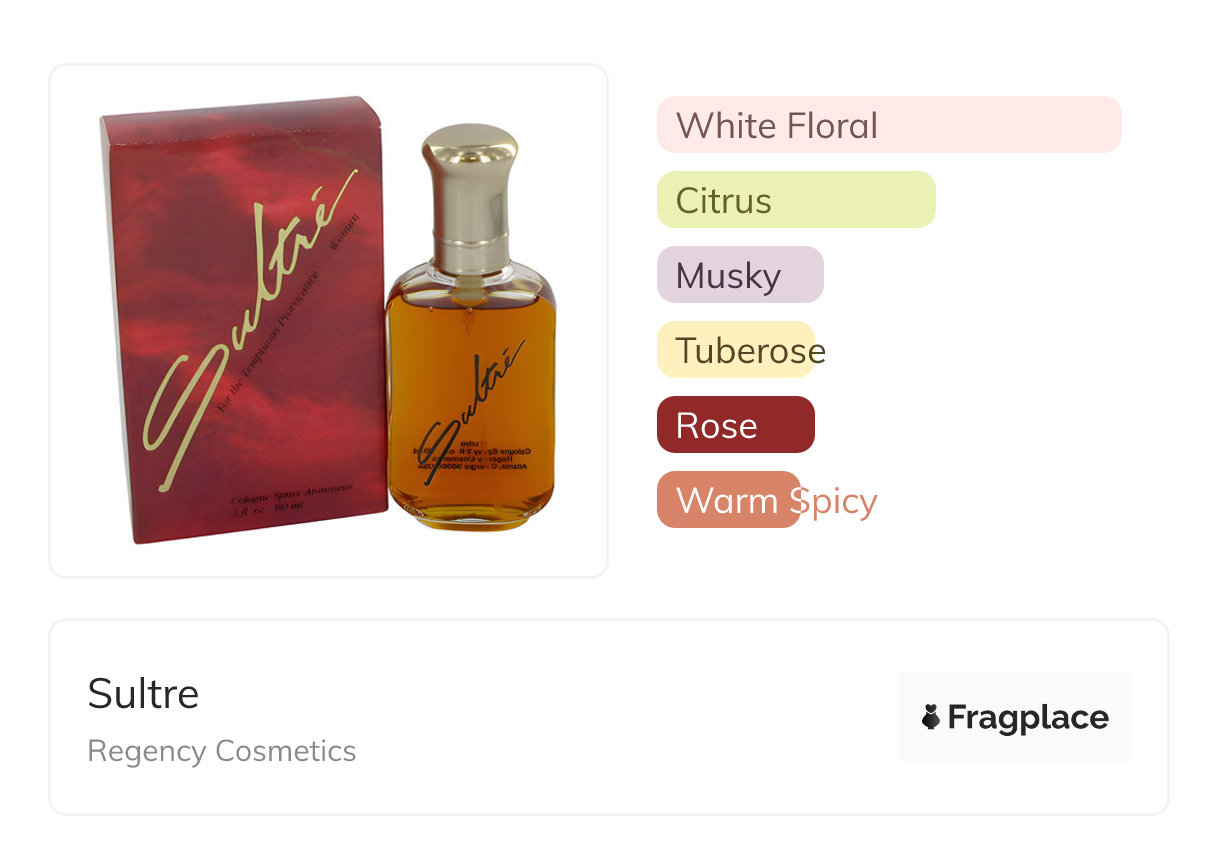
Task: Choose the Tuberose accord bar
Action: [x=736, y=350]
